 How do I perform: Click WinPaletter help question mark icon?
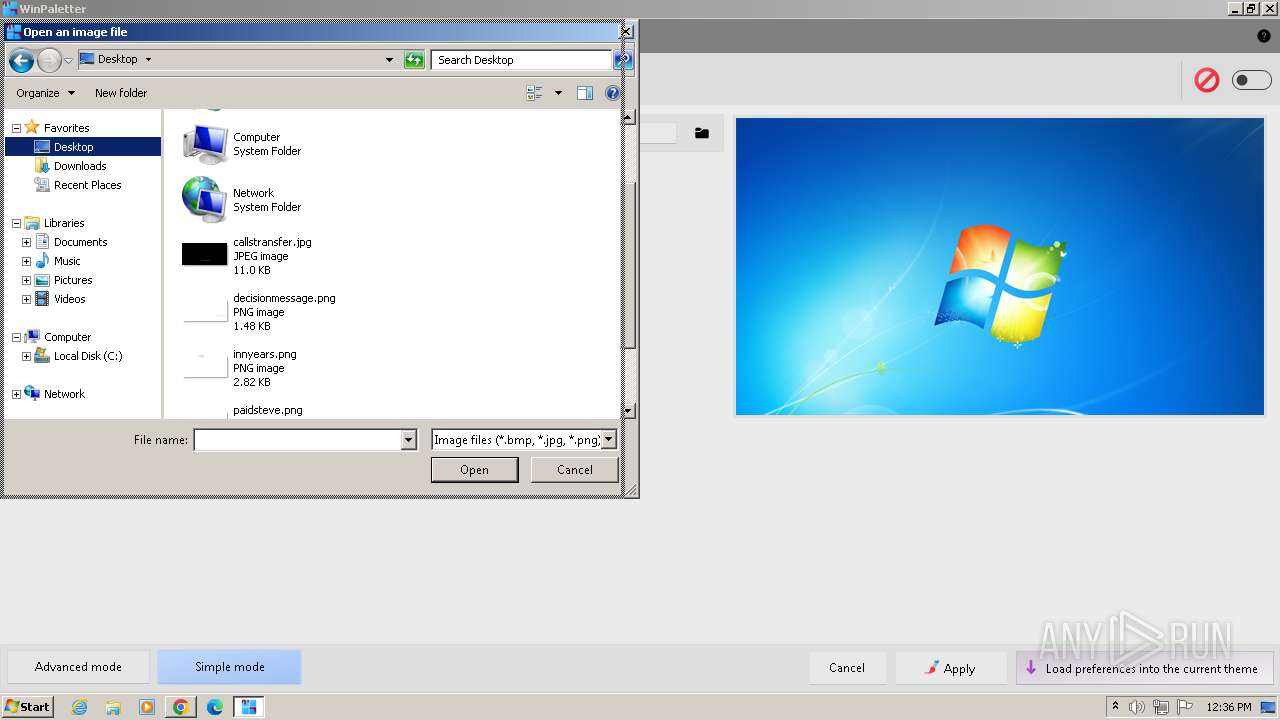tap(1264, 36)
